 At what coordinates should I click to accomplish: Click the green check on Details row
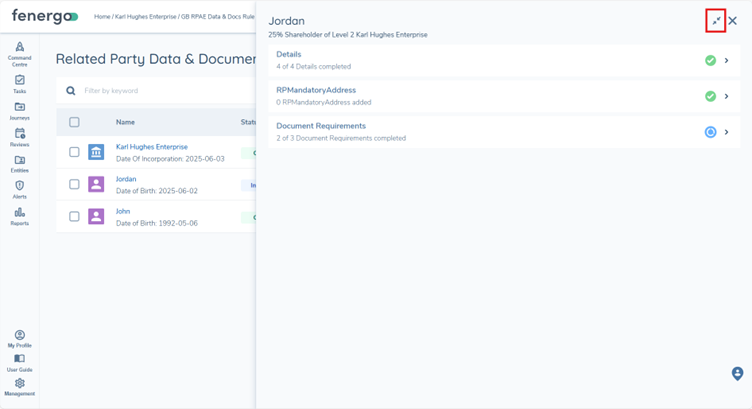click(x=710, y=60)
